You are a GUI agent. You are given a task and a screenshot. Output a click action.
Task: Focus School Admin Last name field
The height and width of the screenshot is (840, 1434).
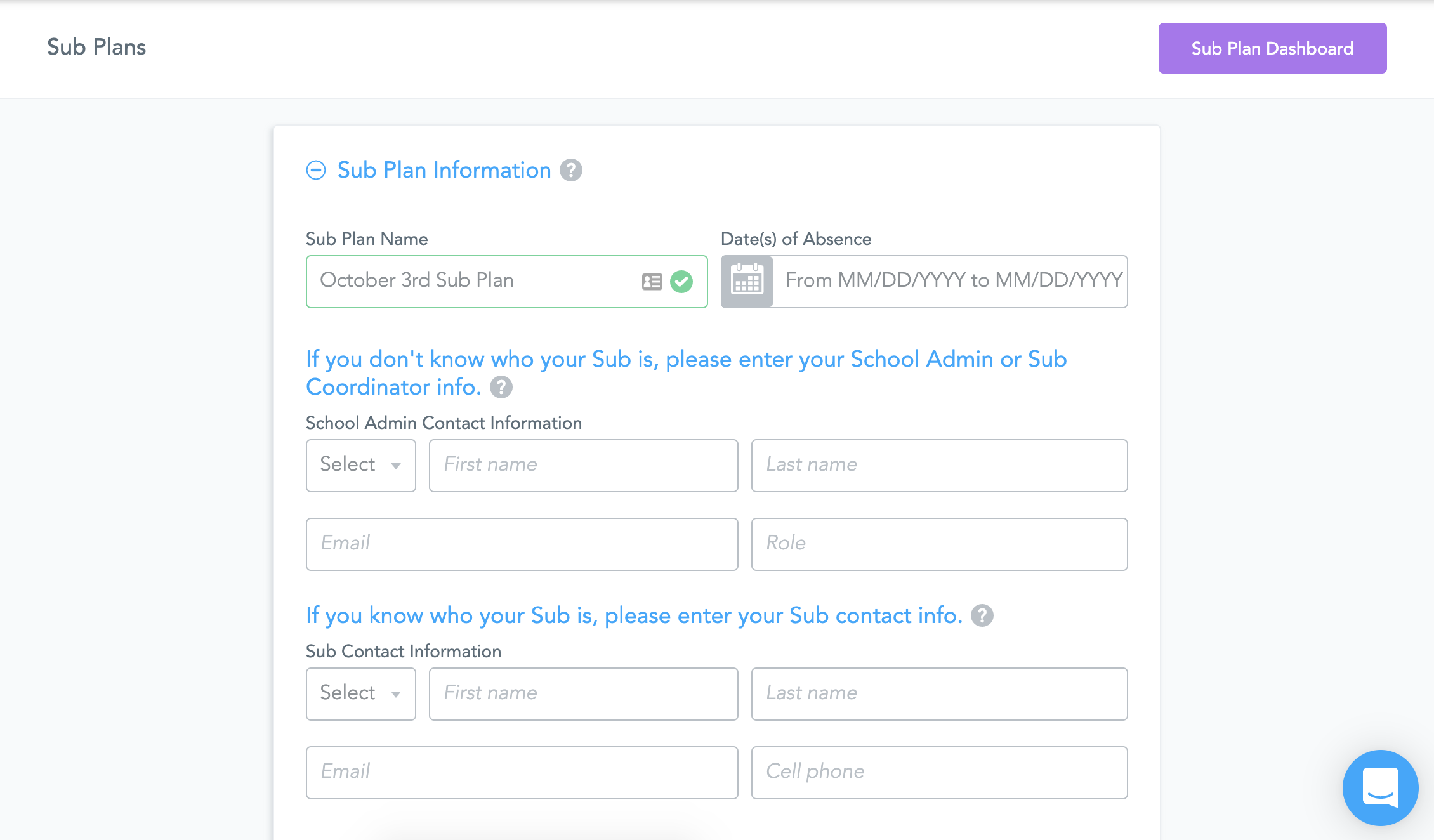(x=939, y=465)
